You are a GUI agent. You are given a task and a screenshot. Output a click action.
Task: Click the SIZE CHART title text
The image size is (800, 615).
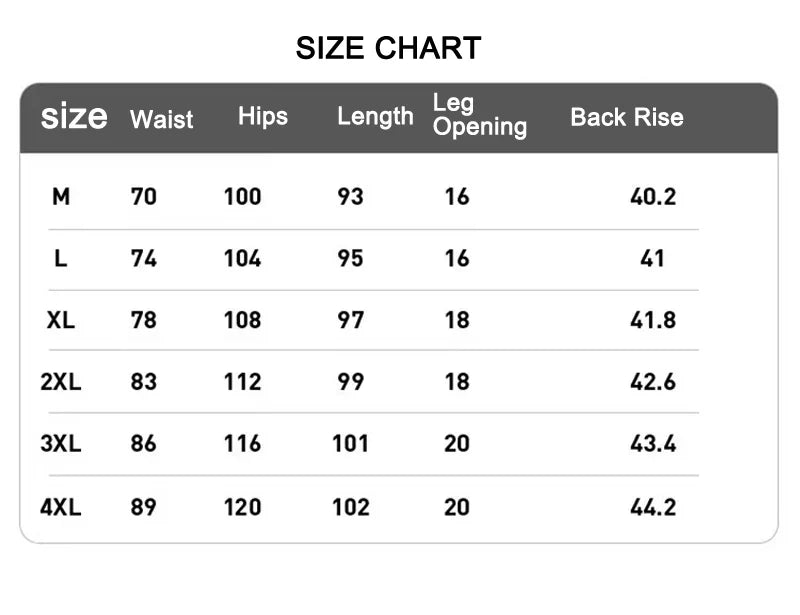point(388,48)
